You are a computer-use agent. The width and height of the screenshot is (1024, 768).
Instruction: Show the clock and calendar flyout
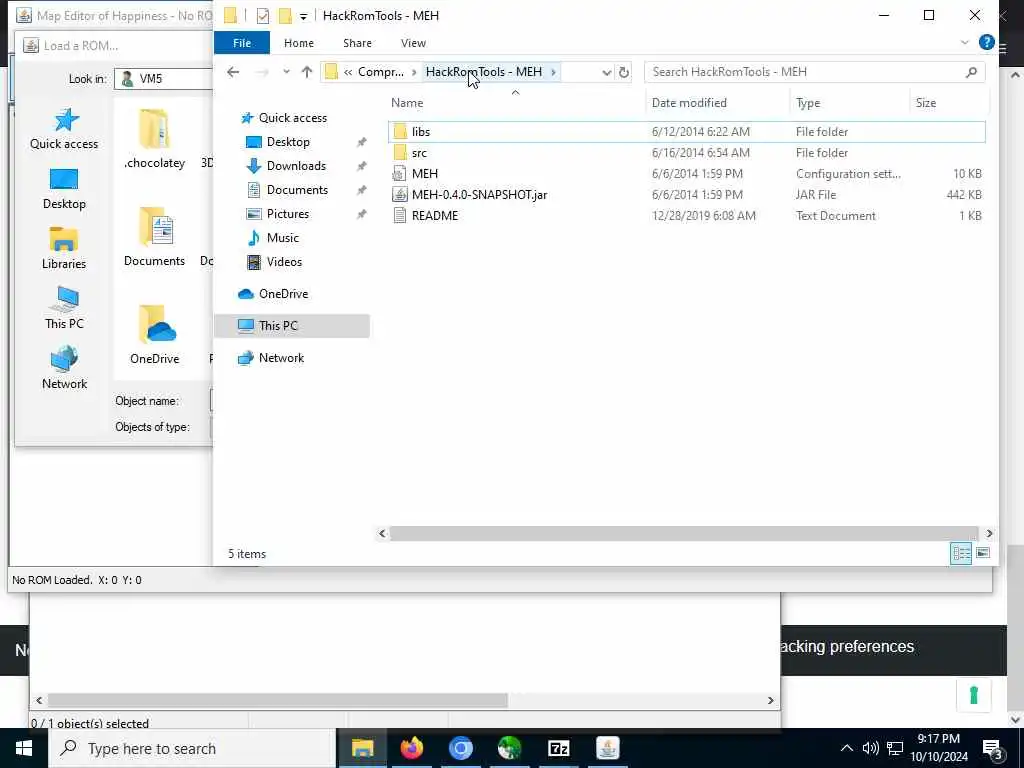pyautogui.click(x=939, y=748)
